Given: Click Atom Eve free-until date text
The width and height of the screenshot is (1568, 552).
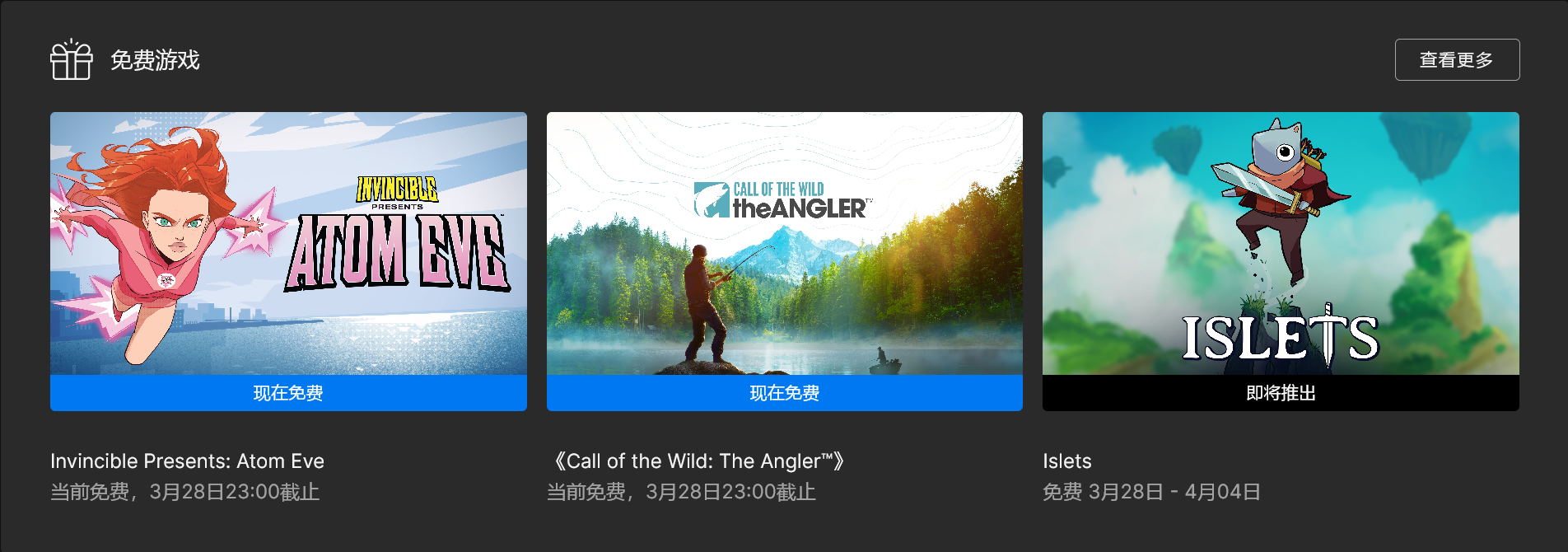Looking at the screenshot, I should (x=184, y=492).
